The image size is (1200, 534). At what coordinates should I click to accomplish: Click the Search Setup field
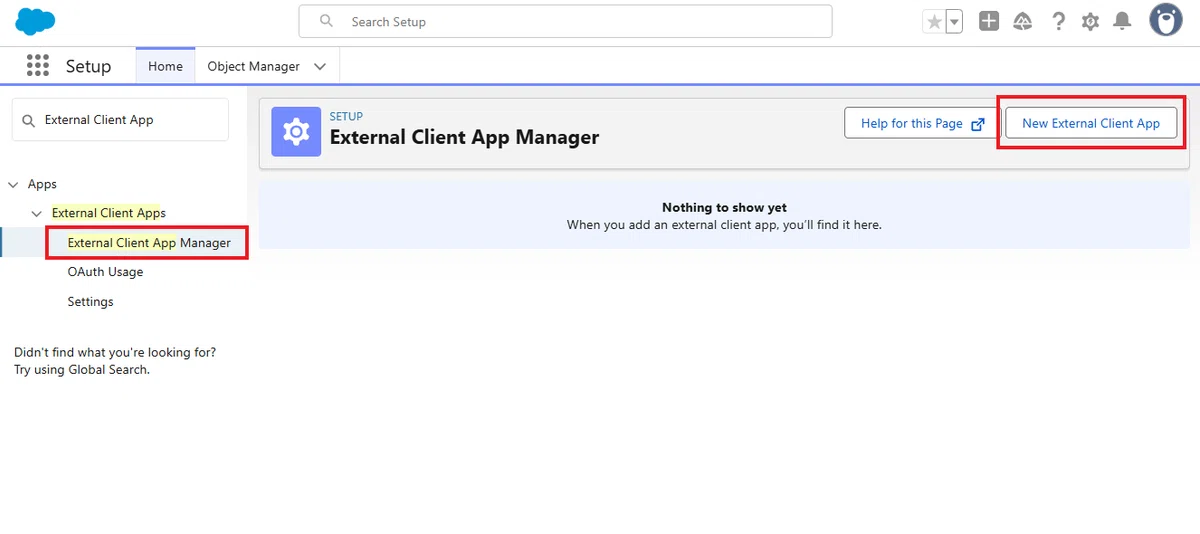[565, 21]
